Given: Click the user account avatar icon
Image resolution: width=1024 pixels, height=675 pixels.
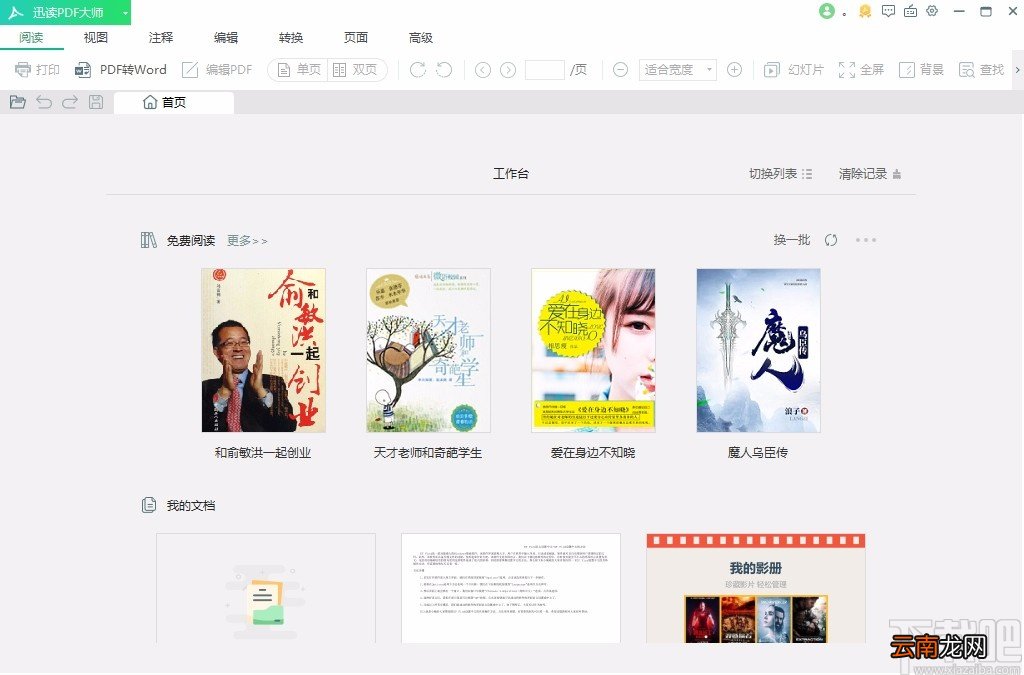Looking at the screenshot, I should click(827, 11).
